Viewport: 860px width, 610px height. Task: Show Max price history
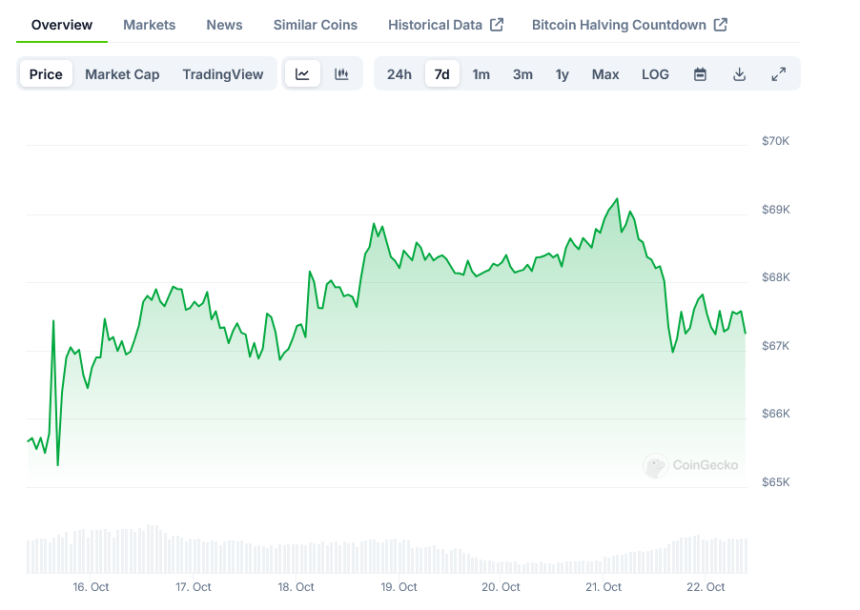tap(605, 74)
